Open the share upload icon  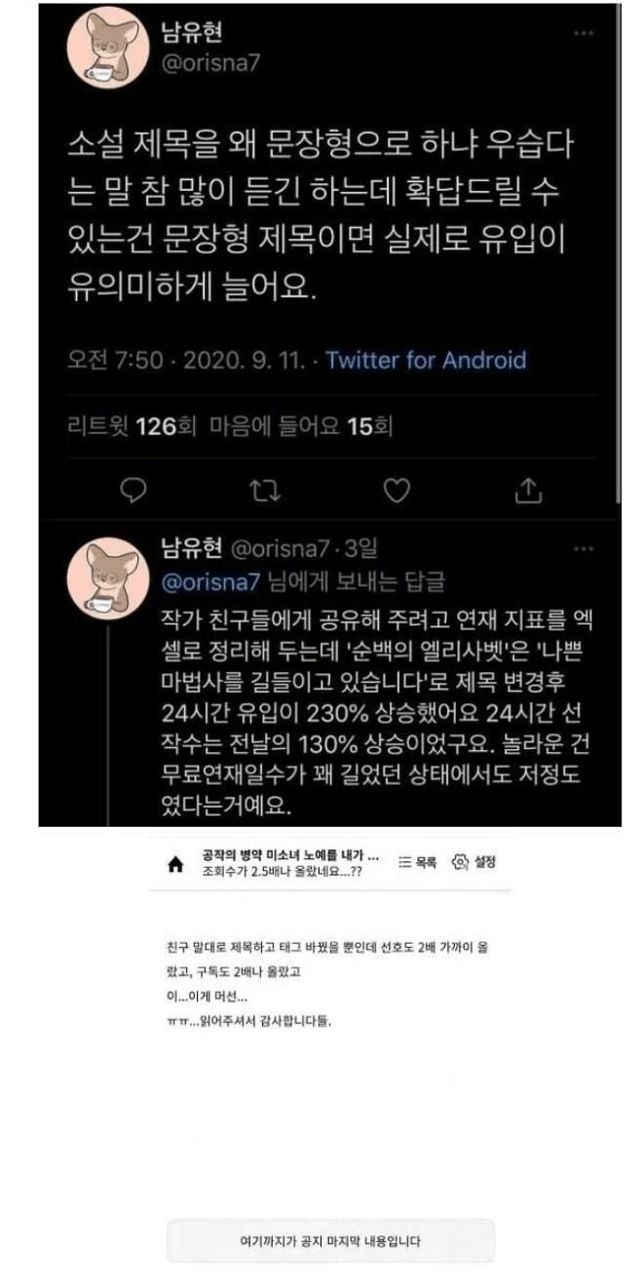[529, 490]
